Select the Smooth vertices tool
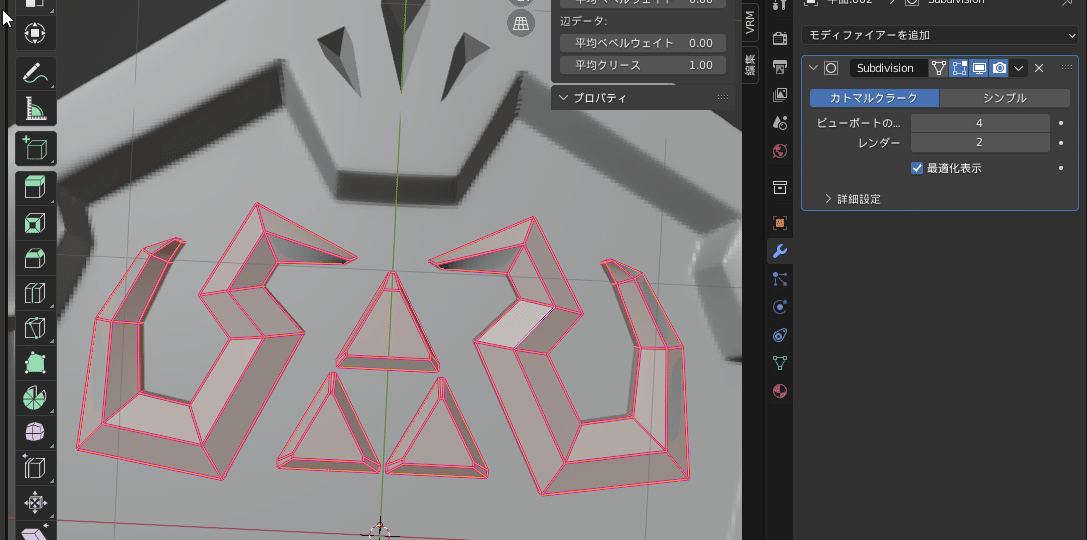Image resolution: width=1087 pixels, height=540 pixels. pyautogui.click(x=35, y=432)
